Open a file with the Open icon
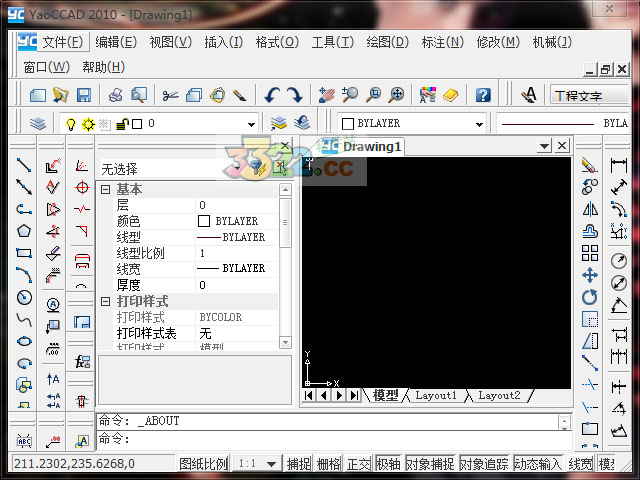Viewport: 640px width, 480px height. point(60,95)
